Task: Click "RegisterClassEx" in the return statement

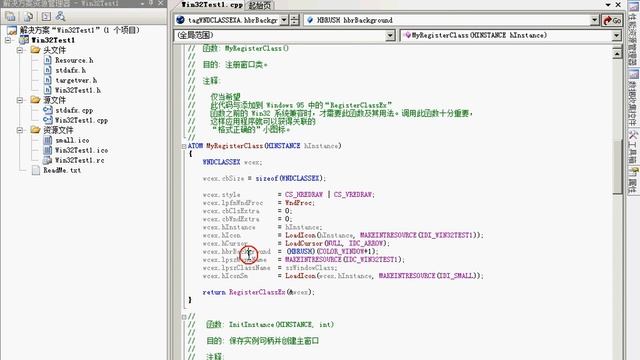Action: [x=257, y=292]
